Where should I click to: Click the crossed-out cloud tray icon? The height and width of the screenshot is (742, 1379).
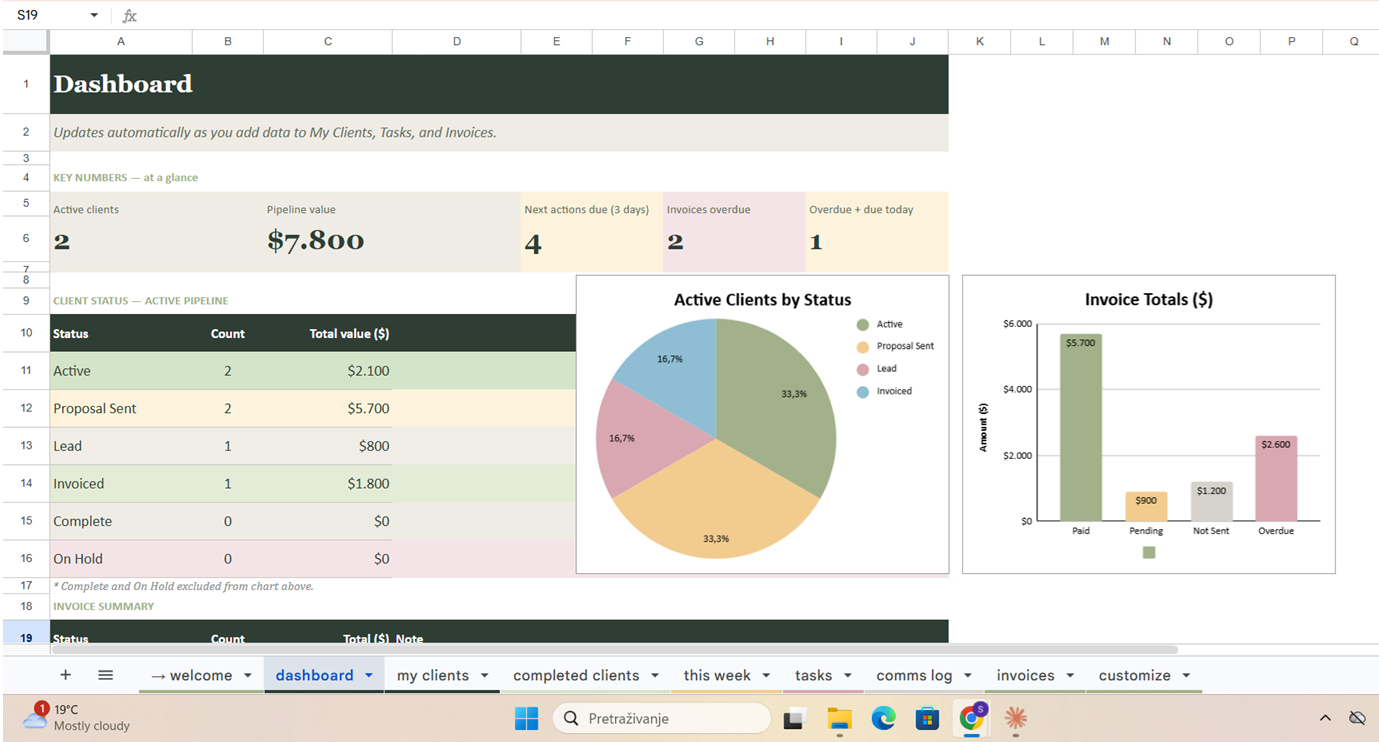tap(1357, 718)
